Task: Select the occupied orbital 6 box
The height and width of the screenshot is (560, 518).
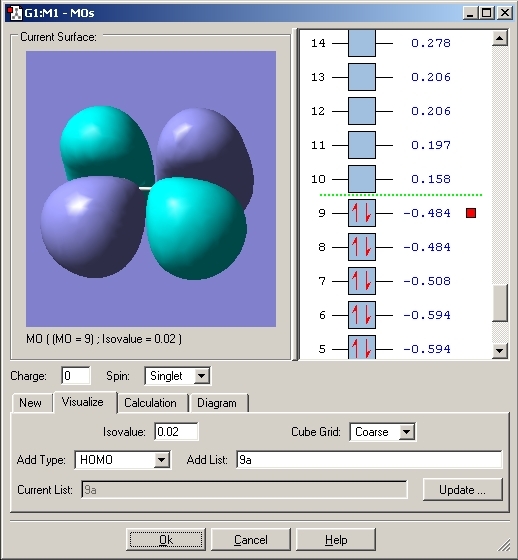Action: pos(362,315)
